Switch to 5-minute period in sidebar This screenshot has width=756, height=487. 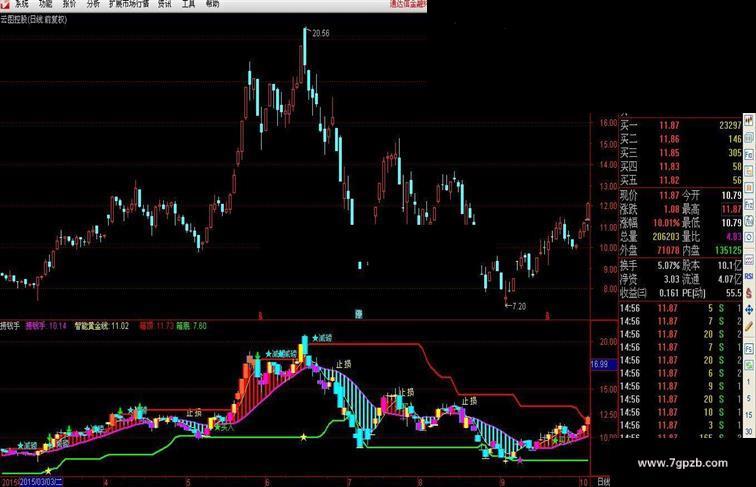tap(749, 399)
